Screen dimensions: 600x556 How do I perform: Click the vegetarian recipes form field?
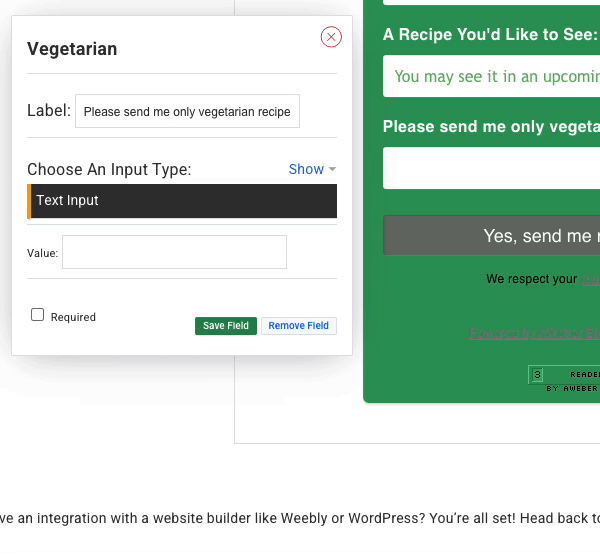(492, 168)
